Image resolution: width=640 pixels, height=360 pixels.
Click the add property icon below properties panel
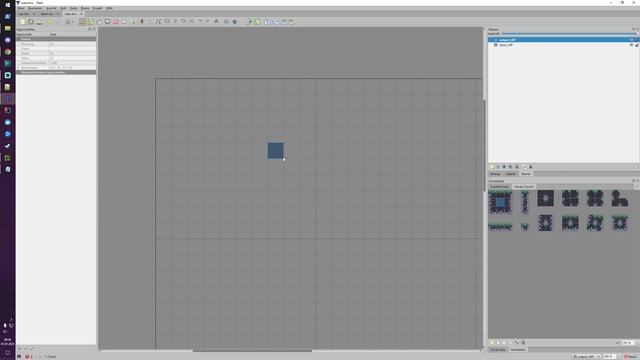pos(19,349)
